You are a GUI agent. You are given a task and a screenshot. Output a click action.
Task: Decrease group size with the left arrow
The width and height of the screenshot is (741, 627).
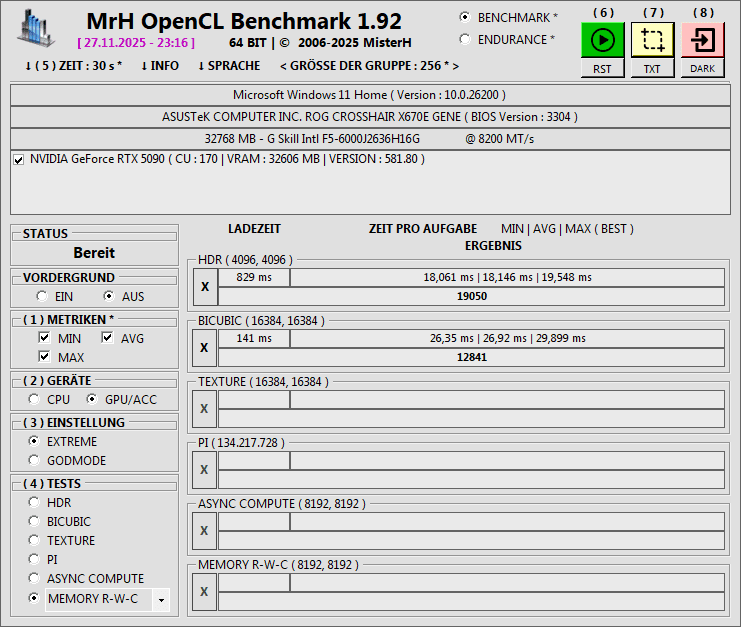(283, 66)
